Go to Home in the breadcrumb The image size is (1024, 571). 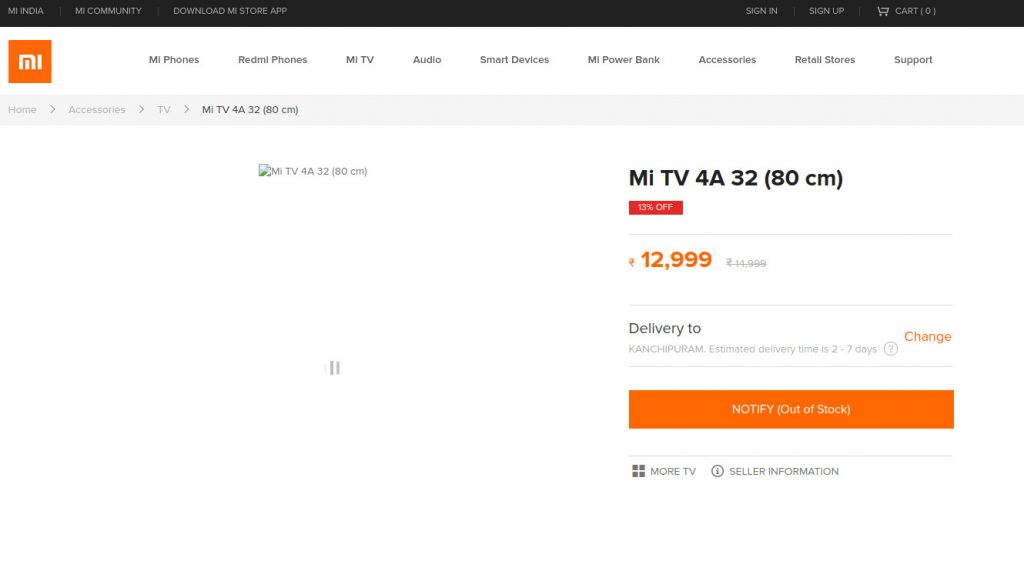[x=22, y=110]
